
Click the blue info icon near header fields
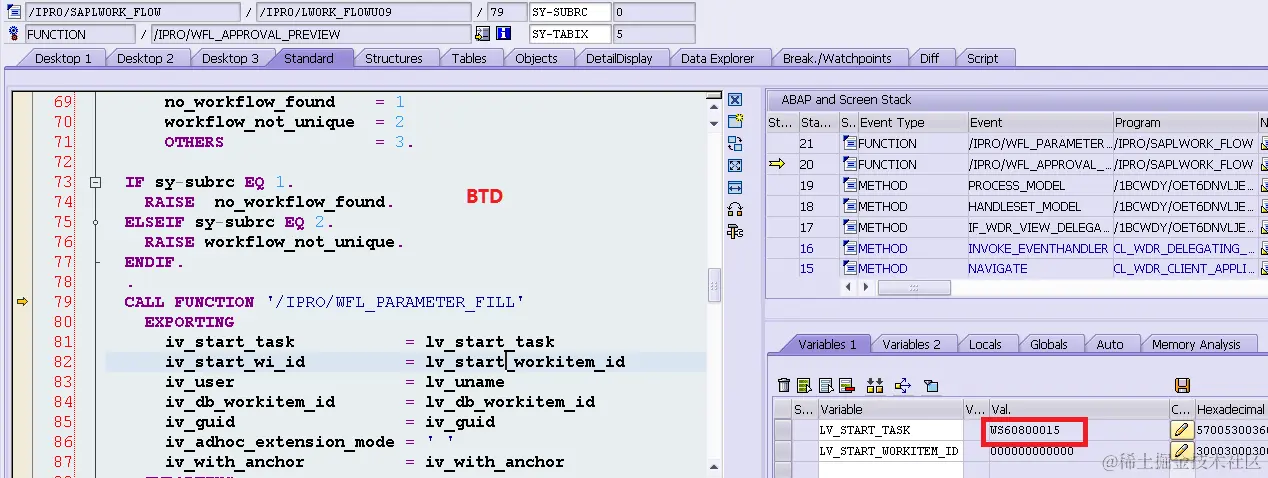[503, 33]
